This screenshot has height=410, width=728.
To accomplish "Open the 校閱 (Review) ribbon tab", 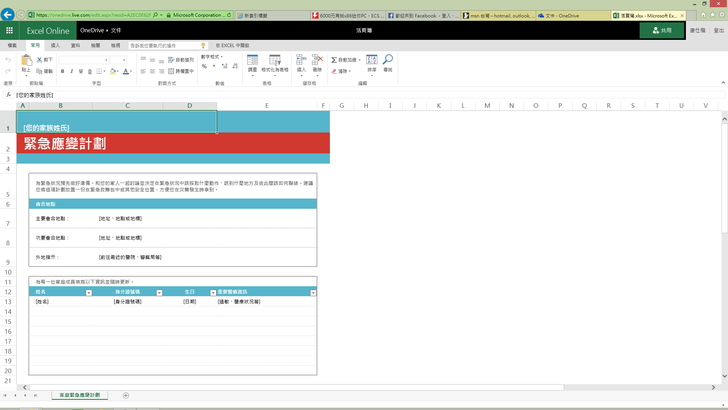I will [x=95, y=46].
